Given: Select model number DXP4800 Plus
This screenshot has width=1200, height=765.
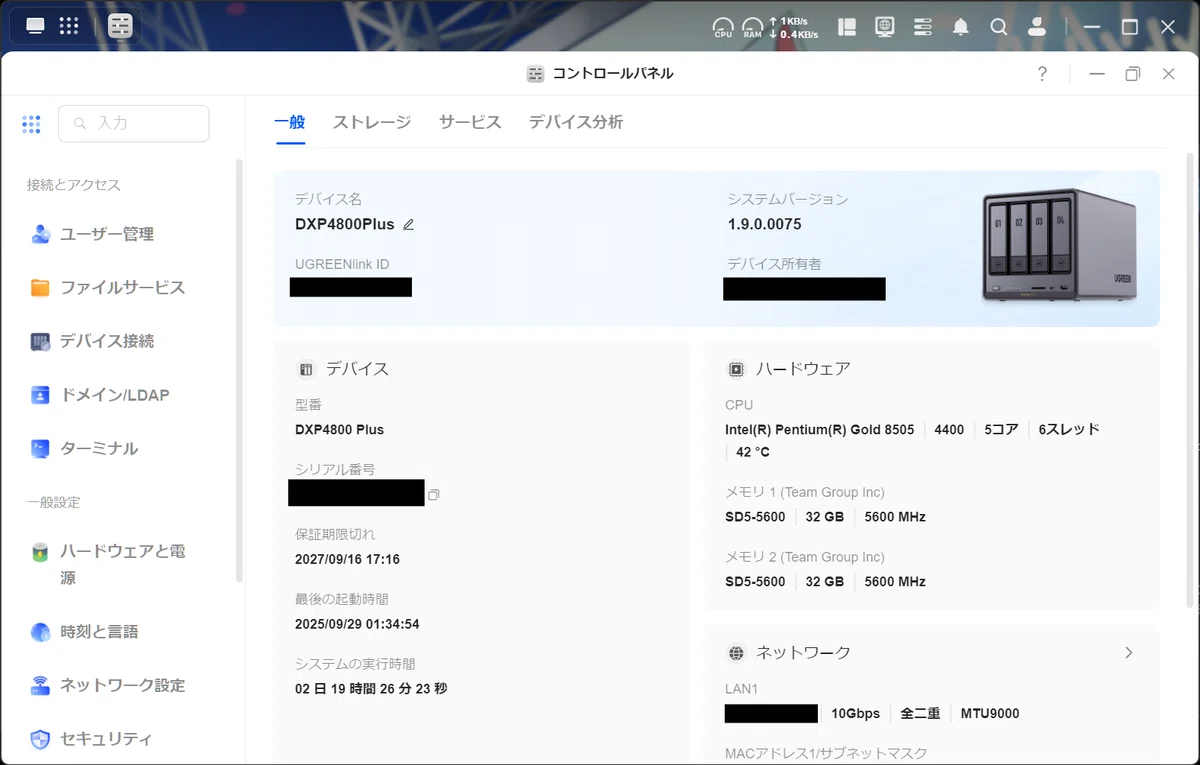Looking at the screenshot, I should click(339, 430).
